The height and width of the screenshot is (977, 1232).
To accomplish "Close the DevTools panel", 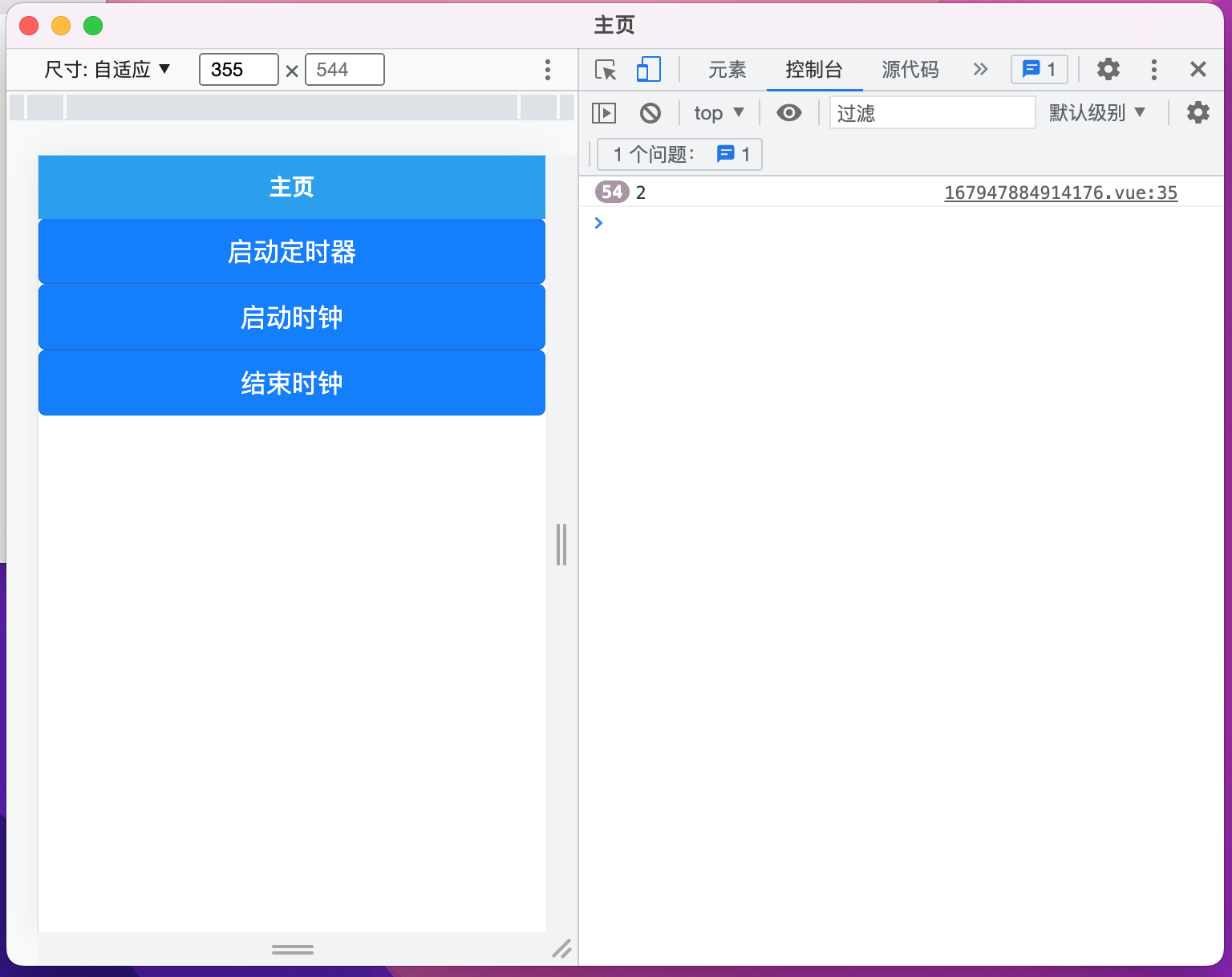I will [x=1198, y=70].
